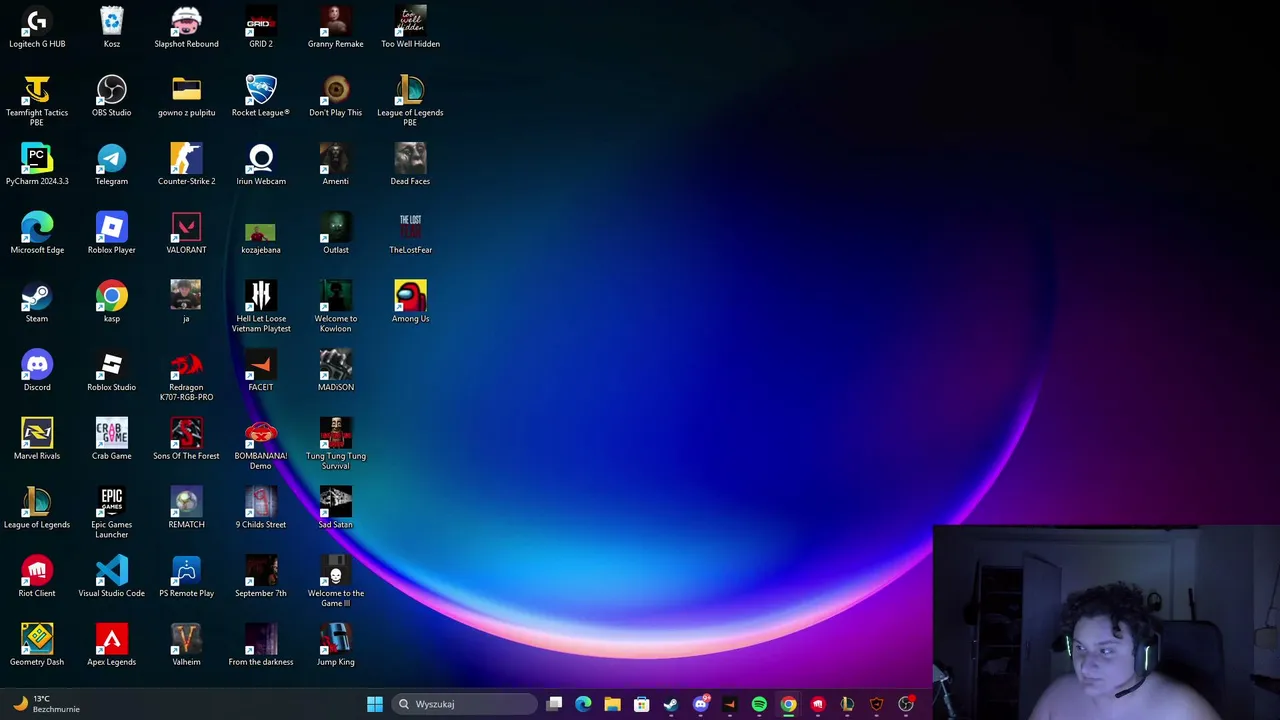The width and height of the screenshot is (1280, 720).
Task: Click the Sad Satan game icon
Action: [x=336, y=508]
